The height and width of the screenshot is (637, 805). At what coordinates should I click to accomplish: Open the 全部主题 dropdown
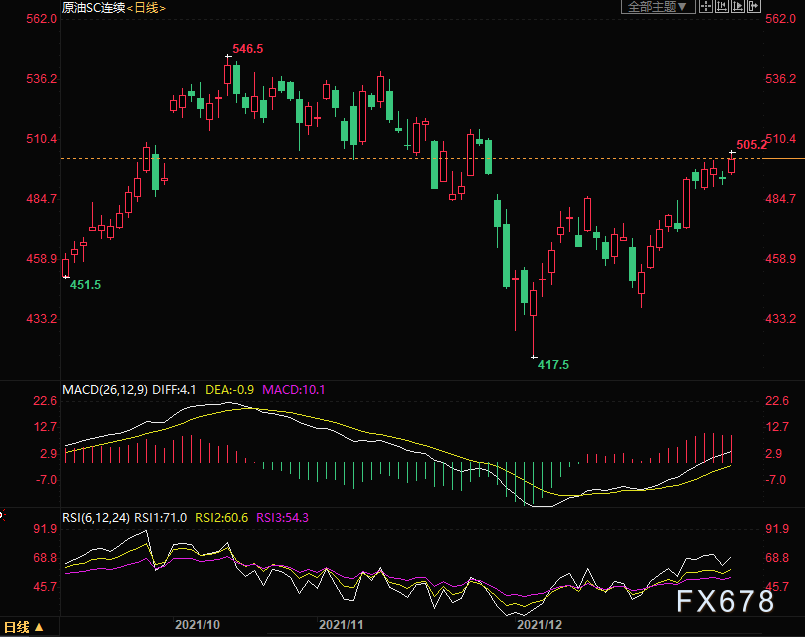click(x=658, y=7)
